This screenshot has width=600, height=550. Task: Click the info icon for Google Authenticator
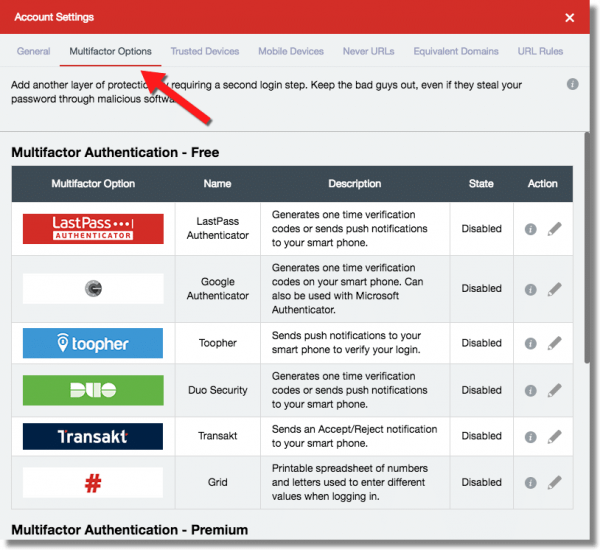[x=530, y=289]
